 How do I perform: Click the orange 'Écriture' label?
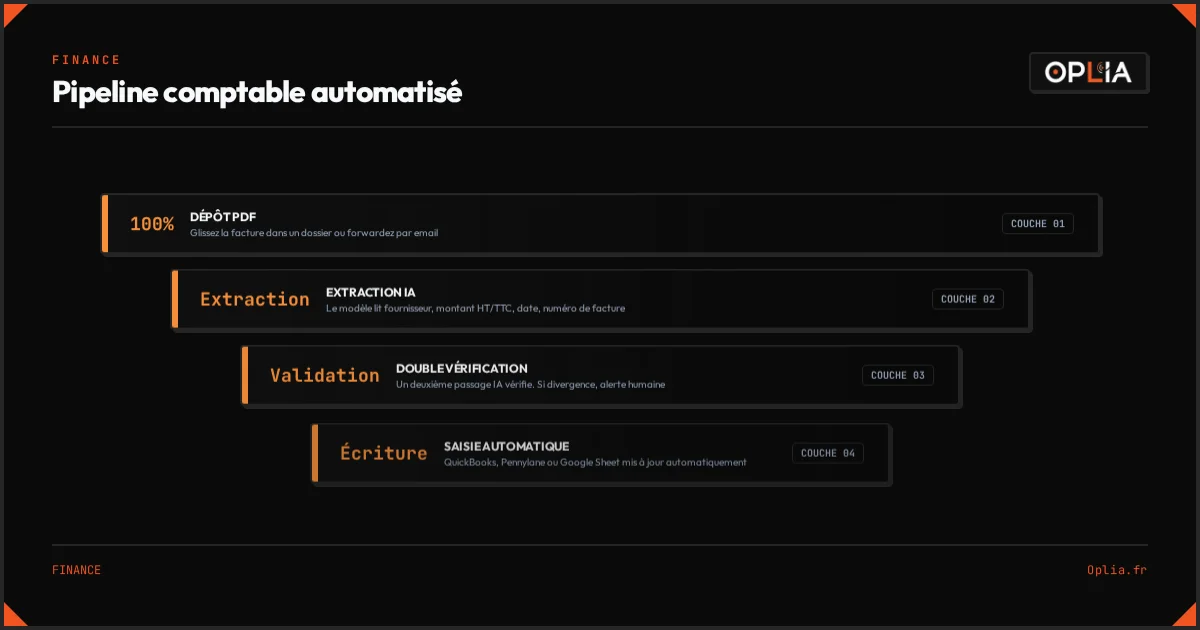[383, 453]
